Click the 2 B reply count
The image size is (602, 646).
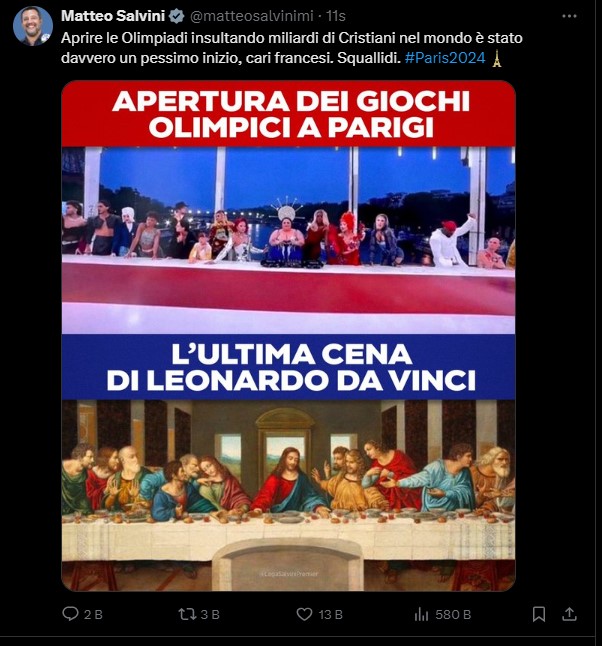(x=93, y=614)
